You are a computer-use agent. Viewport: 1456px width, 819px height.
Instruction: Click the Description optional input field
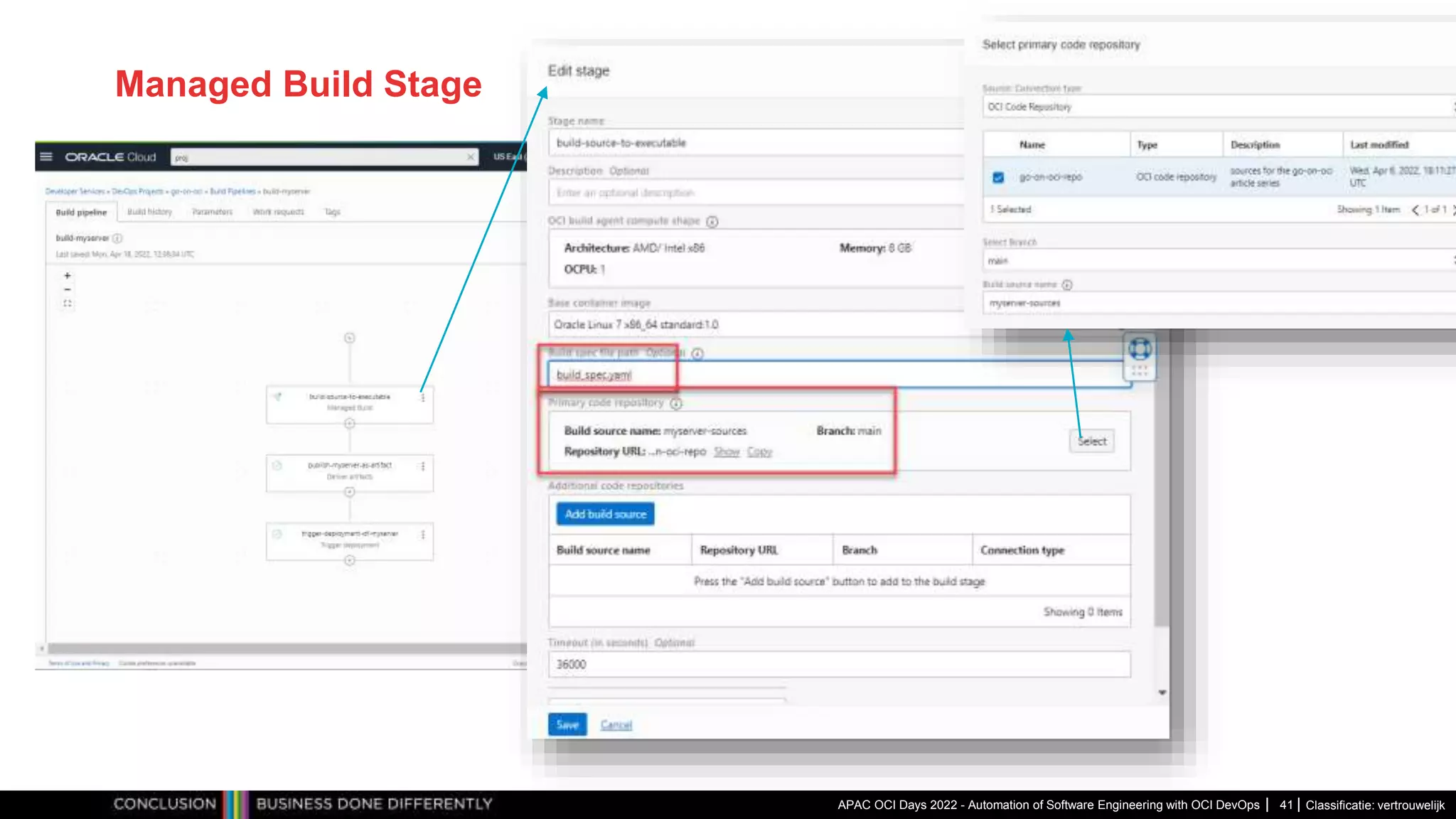(x=756, y=193)
